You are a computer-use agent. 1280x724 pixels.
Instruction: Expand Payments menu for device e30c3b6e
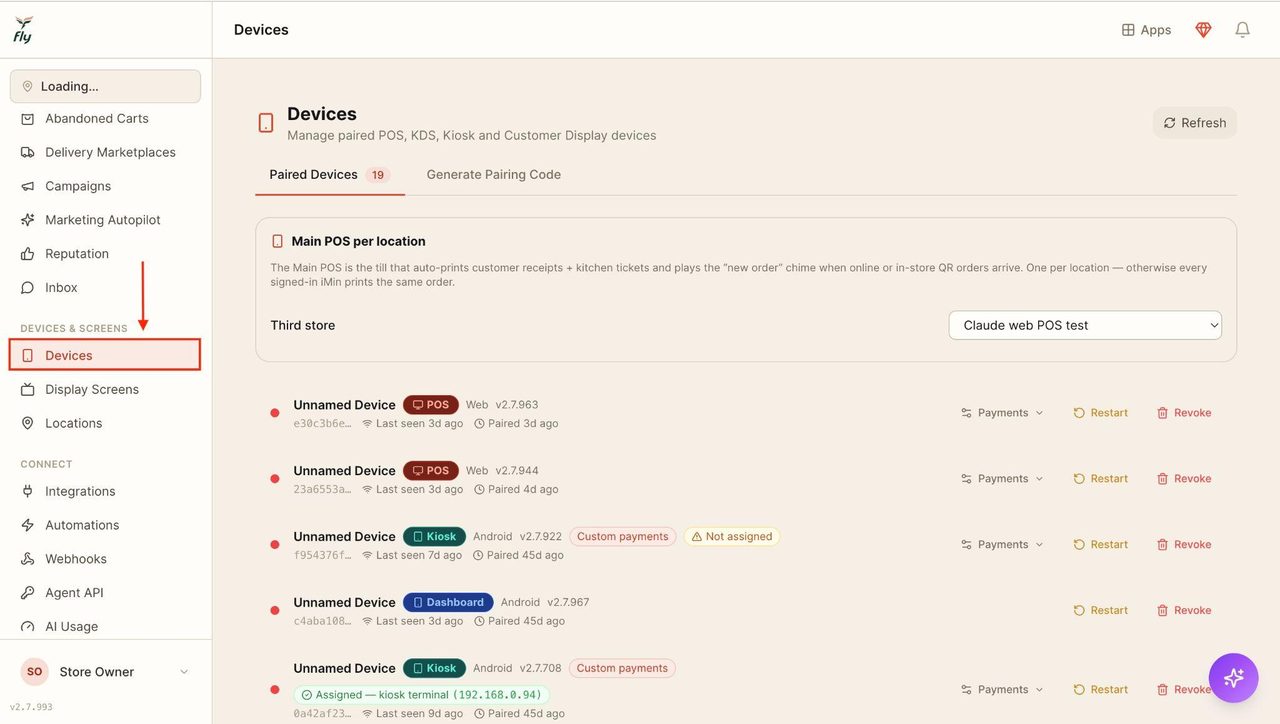[1002, 413]
